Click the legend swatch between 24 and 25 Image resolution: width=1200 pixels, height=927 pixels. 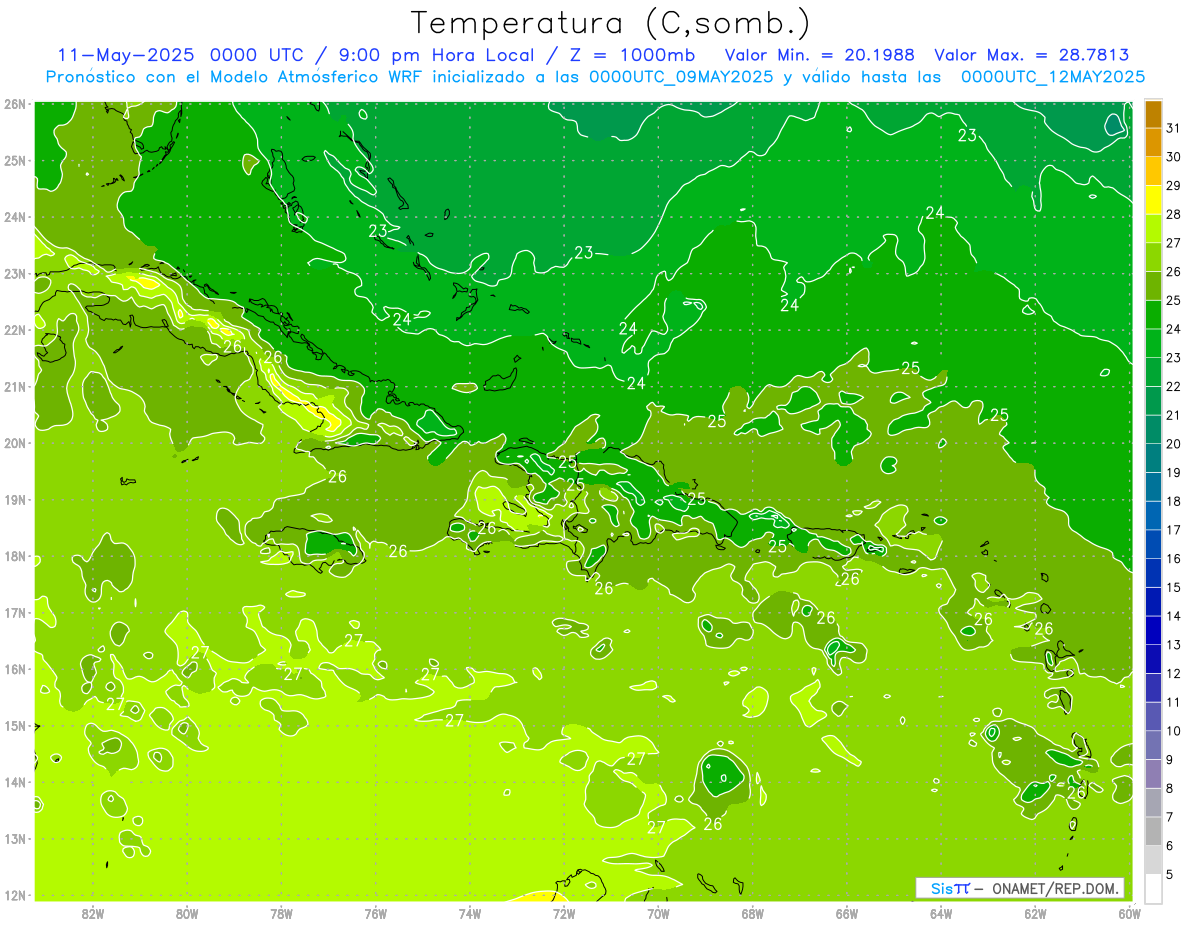click(1153, 314)
